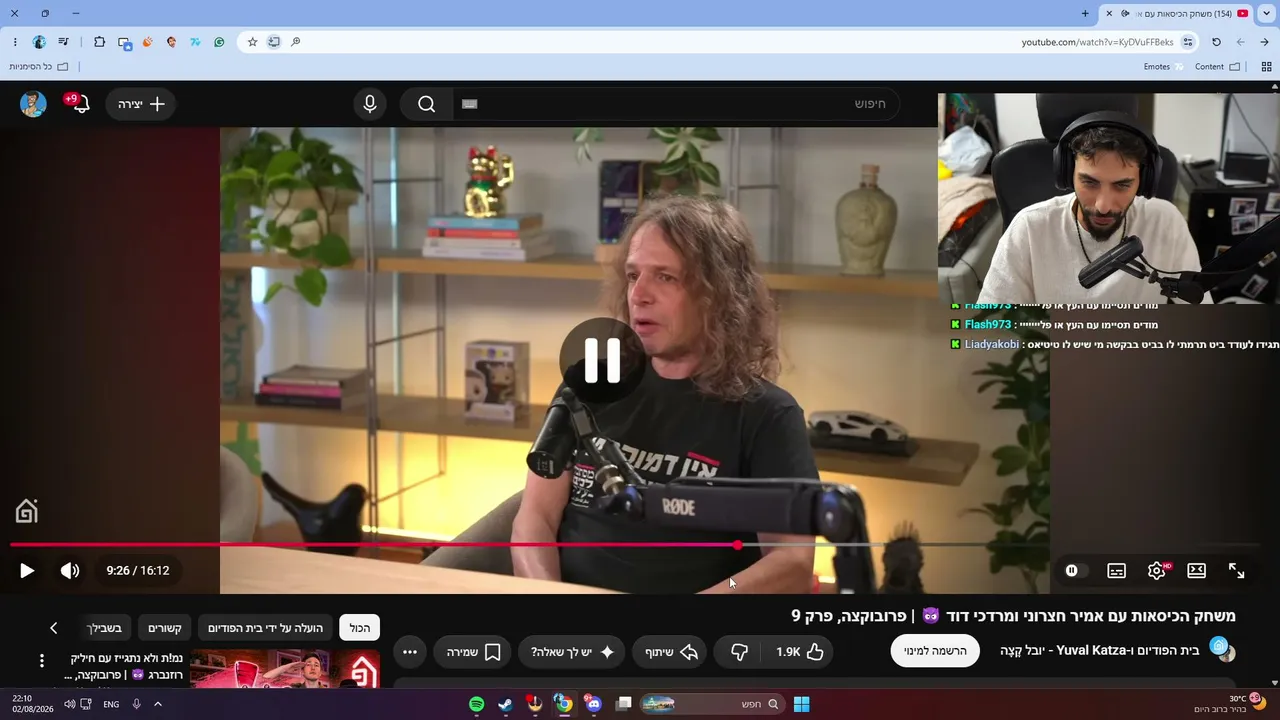Open the Content bookmarks folder
Viewport: 1280px width, 720px height.
point(1218,67)
